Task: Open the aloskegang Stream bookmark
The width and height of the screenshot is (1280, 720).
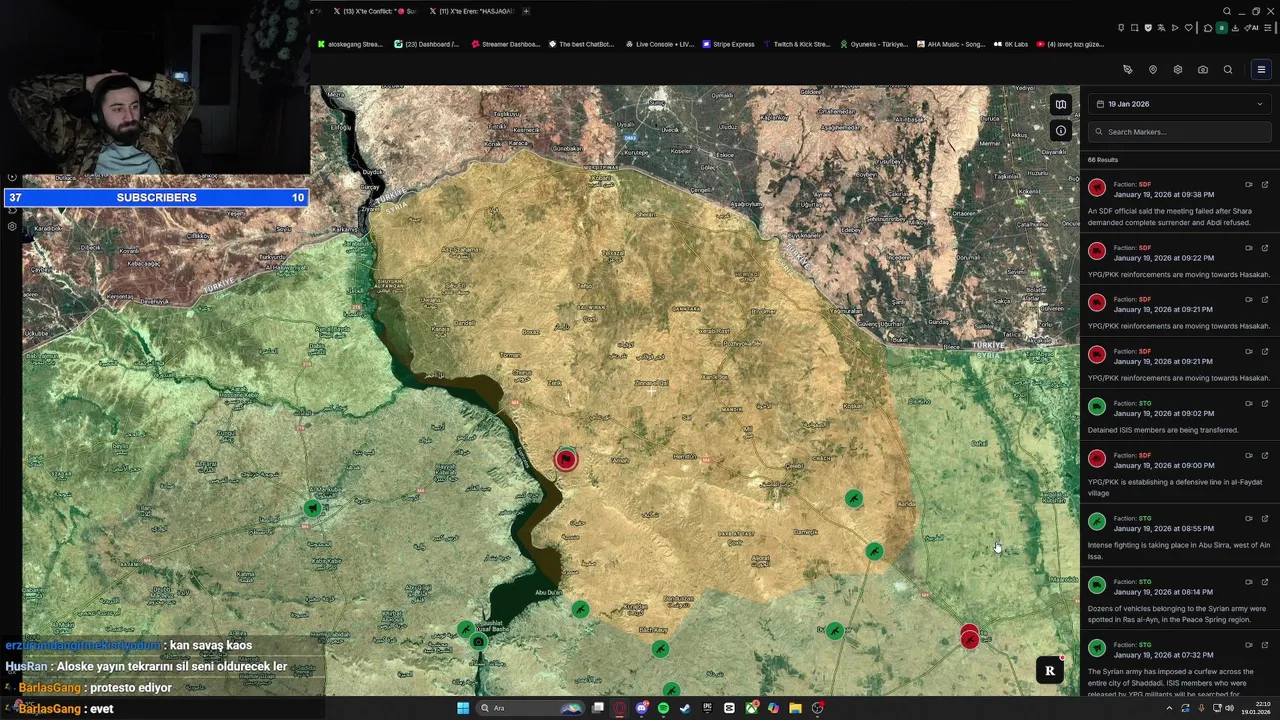Action: pyautogui.click(x=350, y=44)
